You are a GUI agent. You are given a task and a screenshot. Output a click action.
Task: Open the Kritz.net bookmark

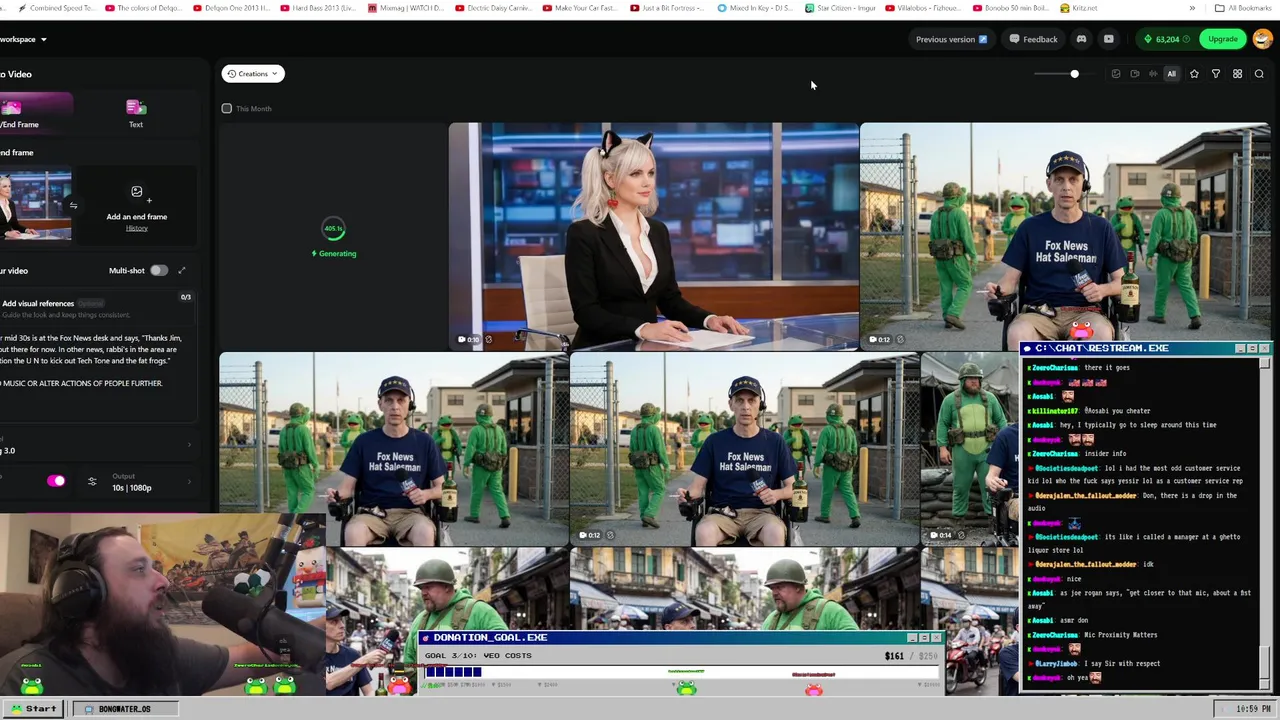pyautogui.click(x=1078, y=8)
